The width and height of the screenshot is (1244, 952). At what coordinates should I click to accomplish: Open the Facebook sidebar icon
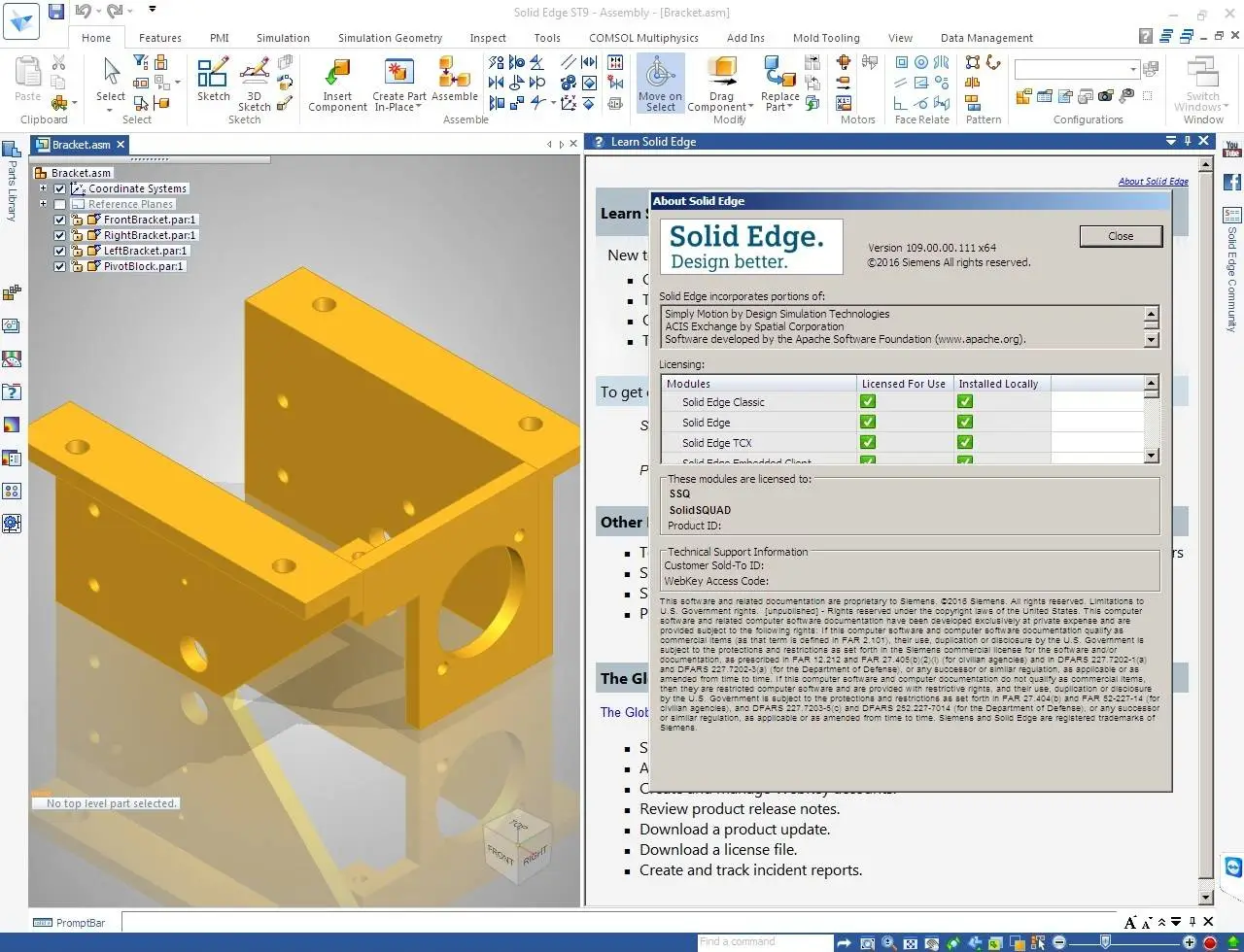click(1232, 182)
